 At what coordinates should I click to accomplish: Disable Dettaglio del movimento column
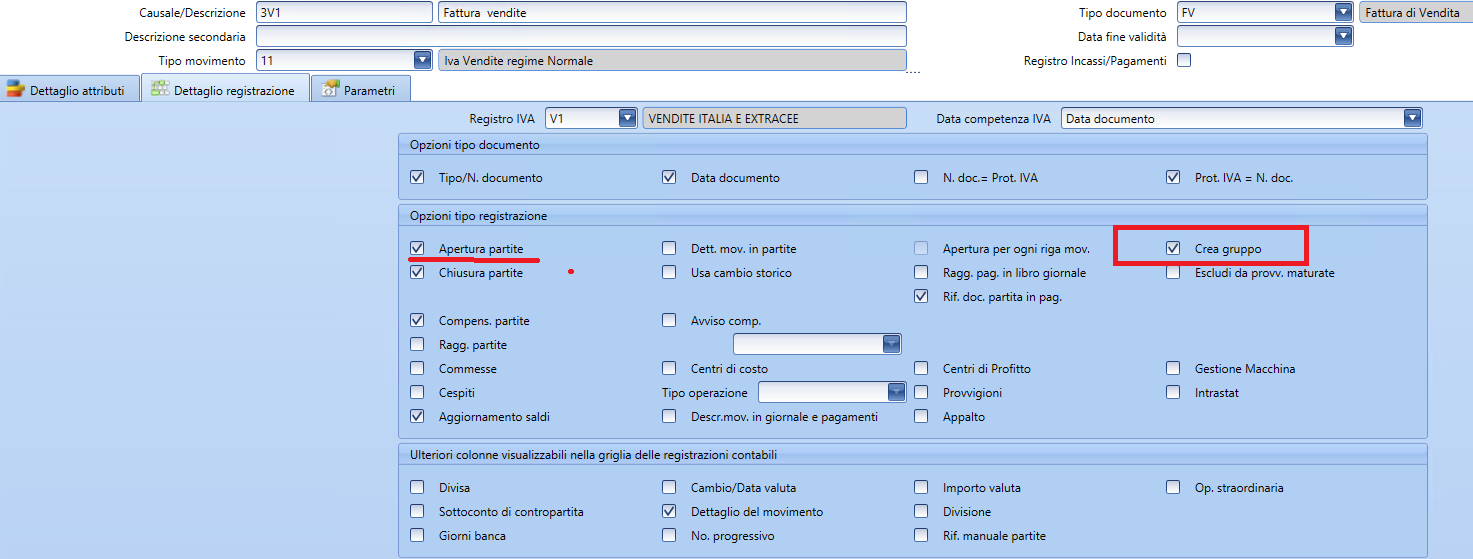tap(669, 512)
